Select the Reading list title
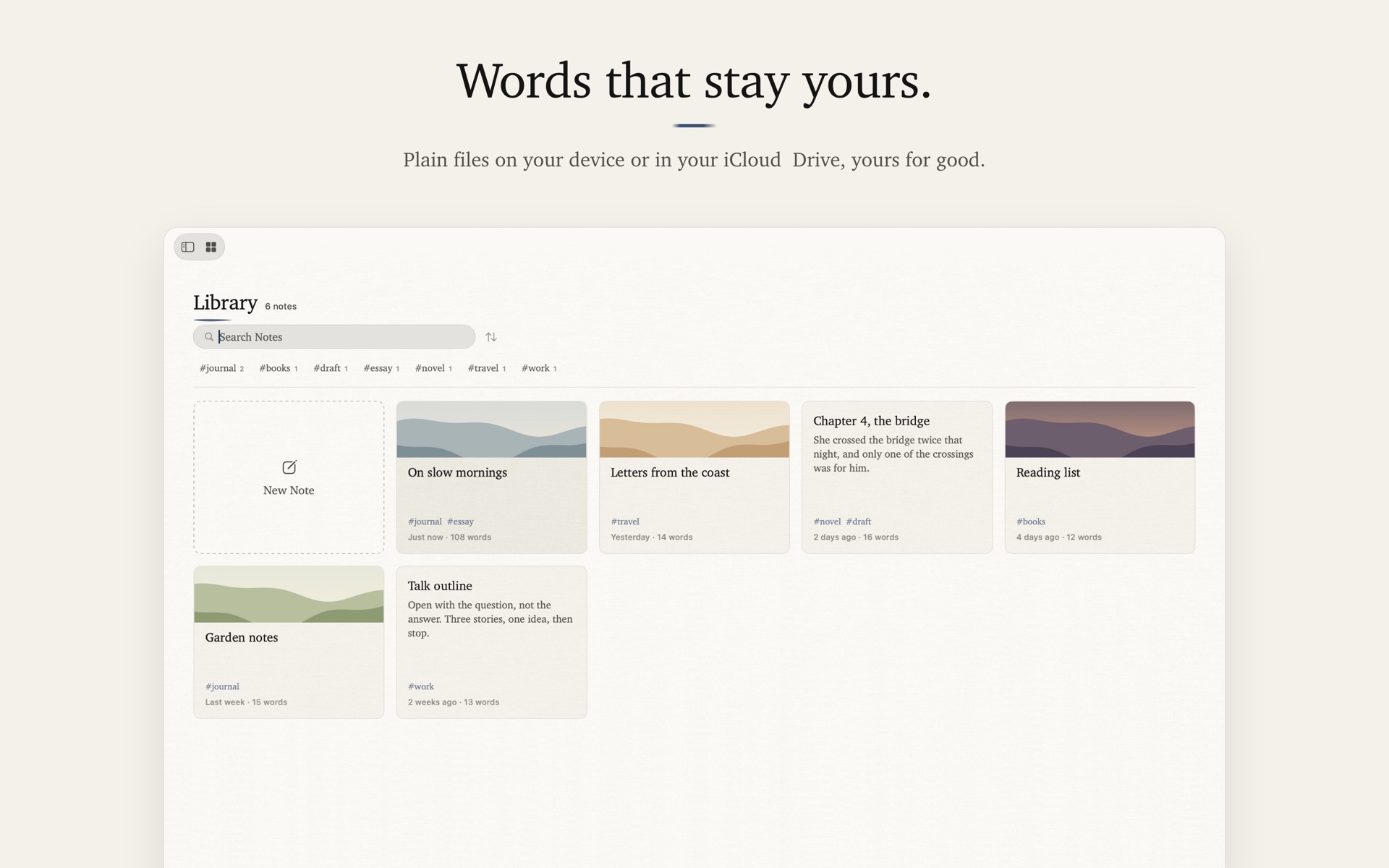1389x868 pixels. point(1048,472)
